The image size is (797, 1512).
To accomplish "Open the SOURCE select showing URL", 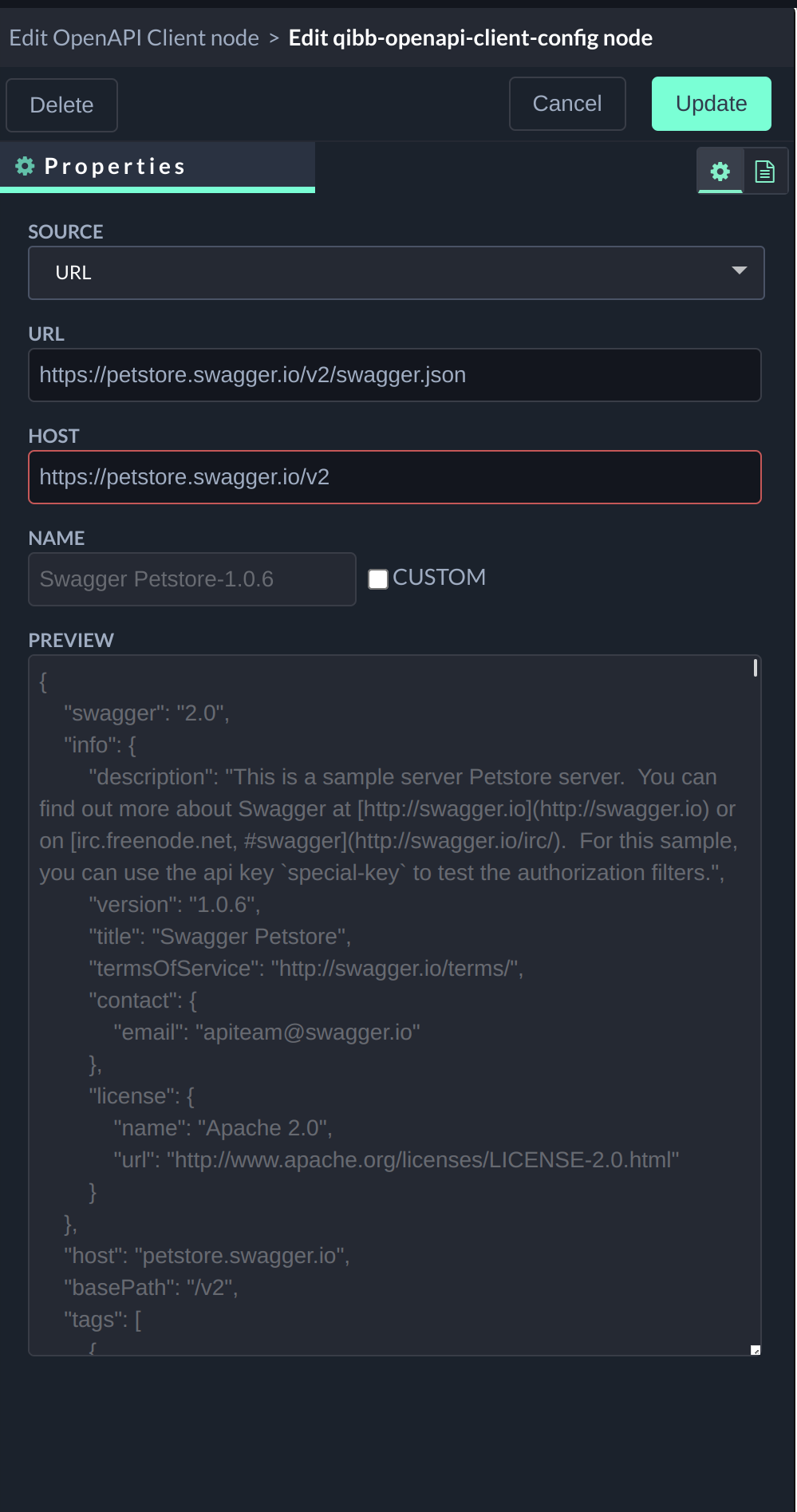I will click(396, 273).
